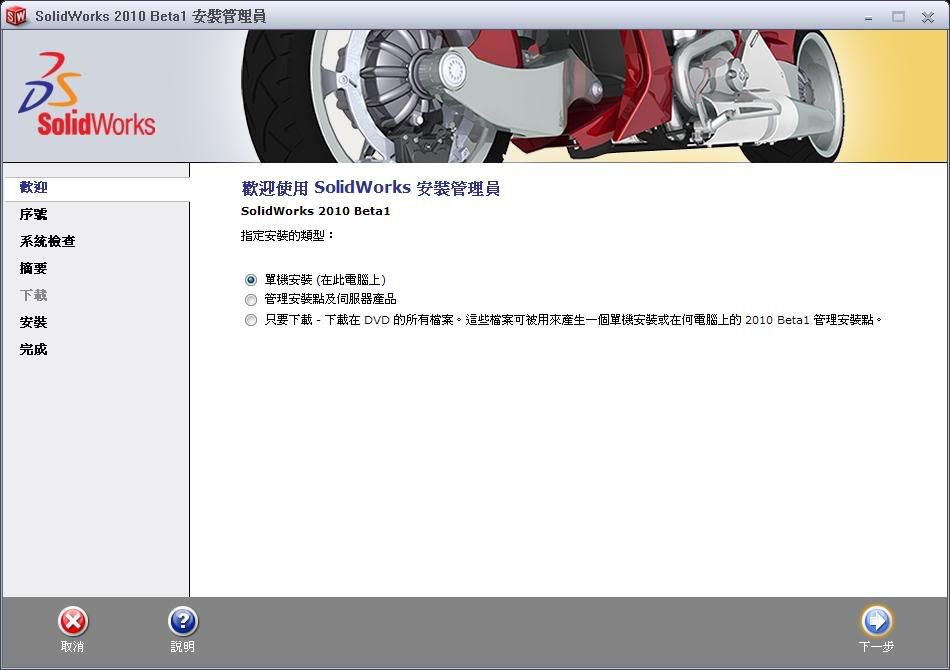Click the SW icon in the title bar

(16, 16)
